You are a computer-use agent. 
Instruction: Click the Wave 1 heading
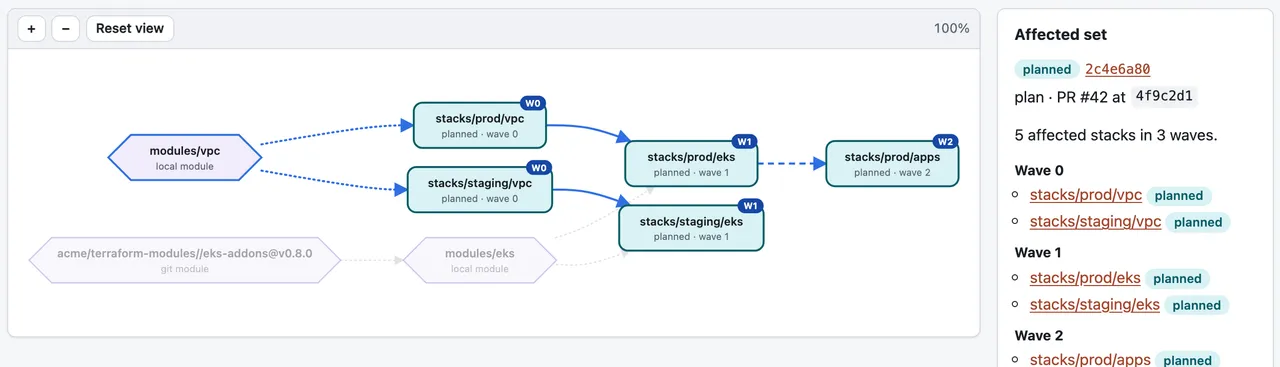tap(1040, 253)
